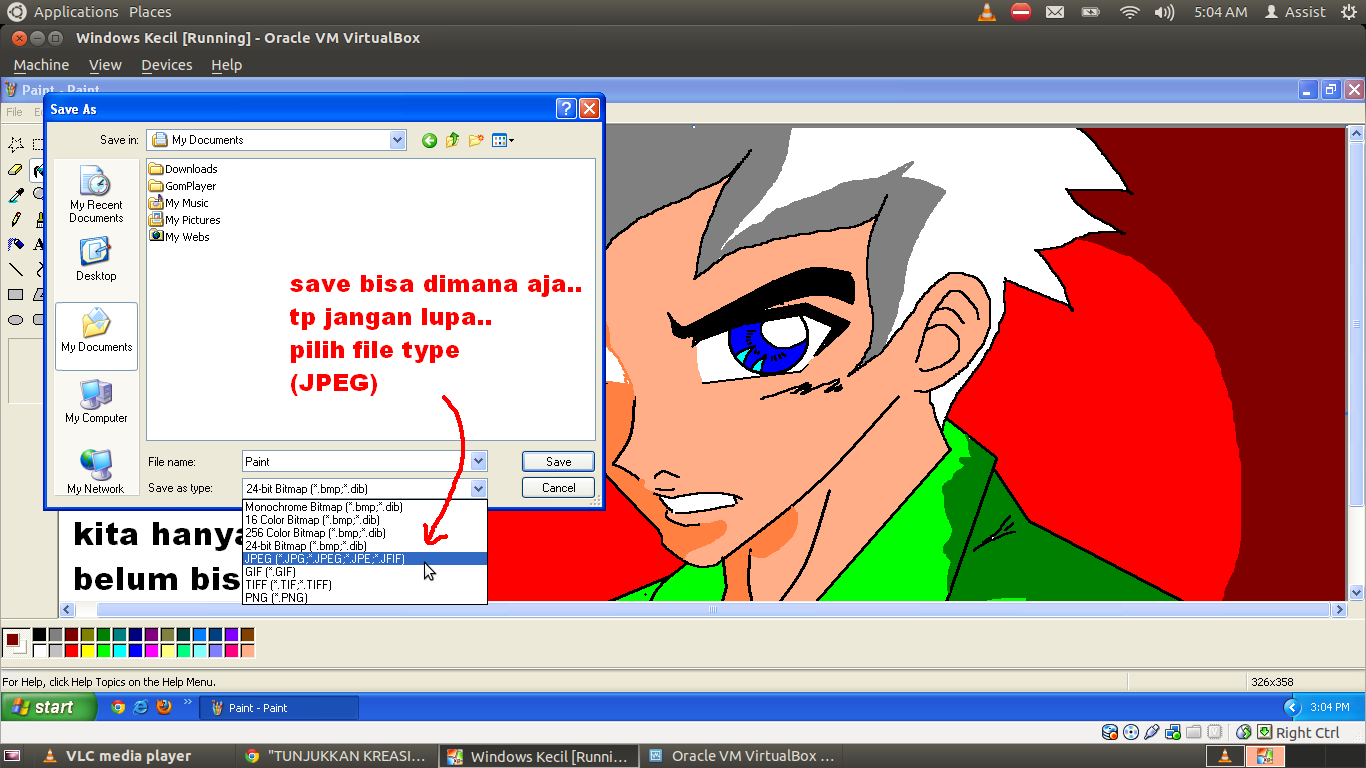Click VirtualBox optical disc status icon
This screenshot has height=768, width=1366.
click(1131, 732)
